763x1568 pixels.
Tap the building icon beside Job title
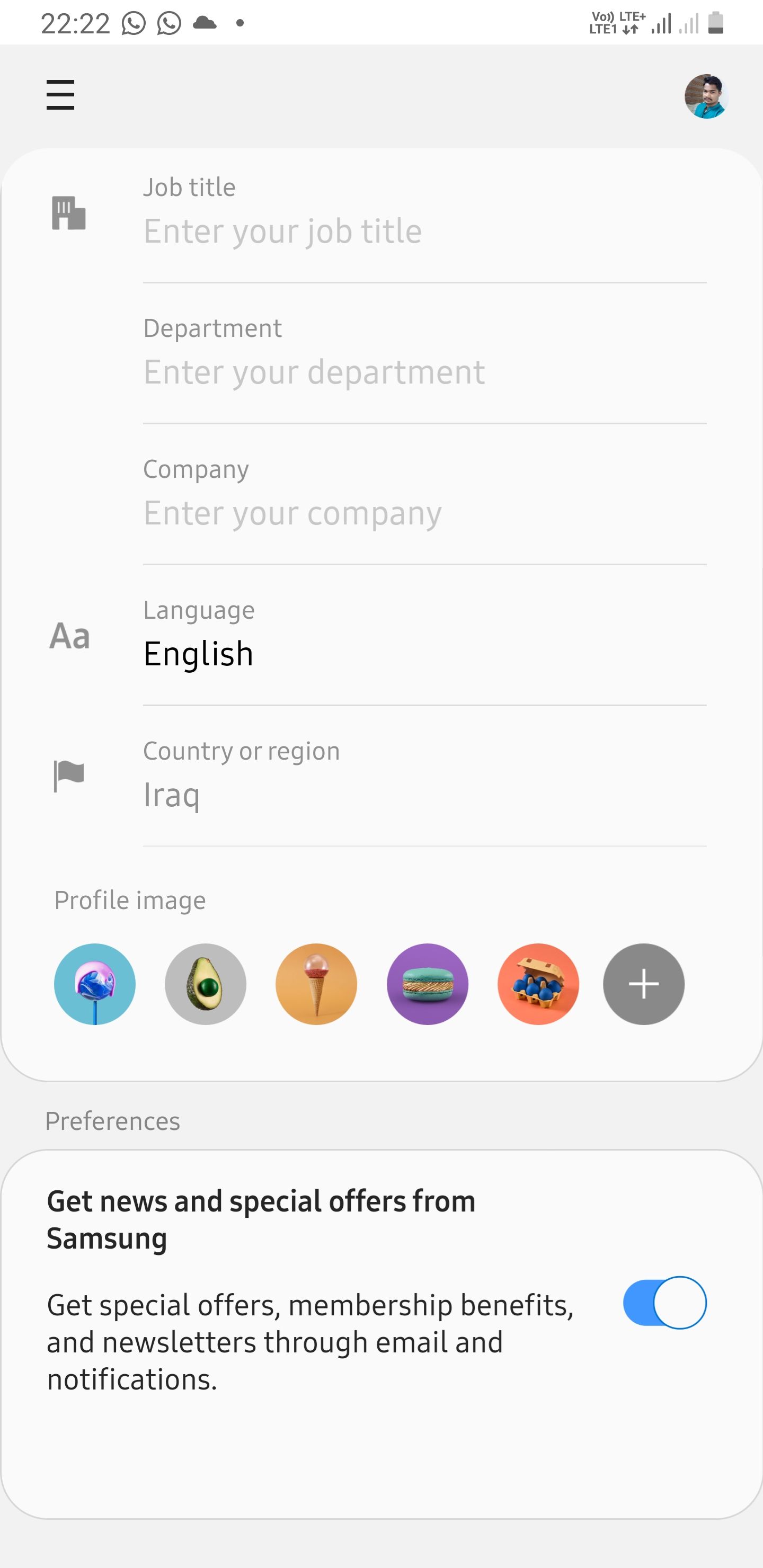[69, 213]
